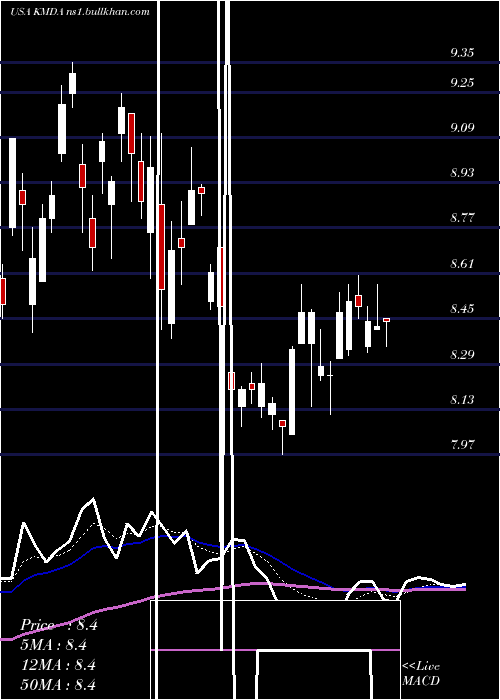Select the 9.25 price axis label
This screenshot has height=700, width=500.
click(462, 83)
